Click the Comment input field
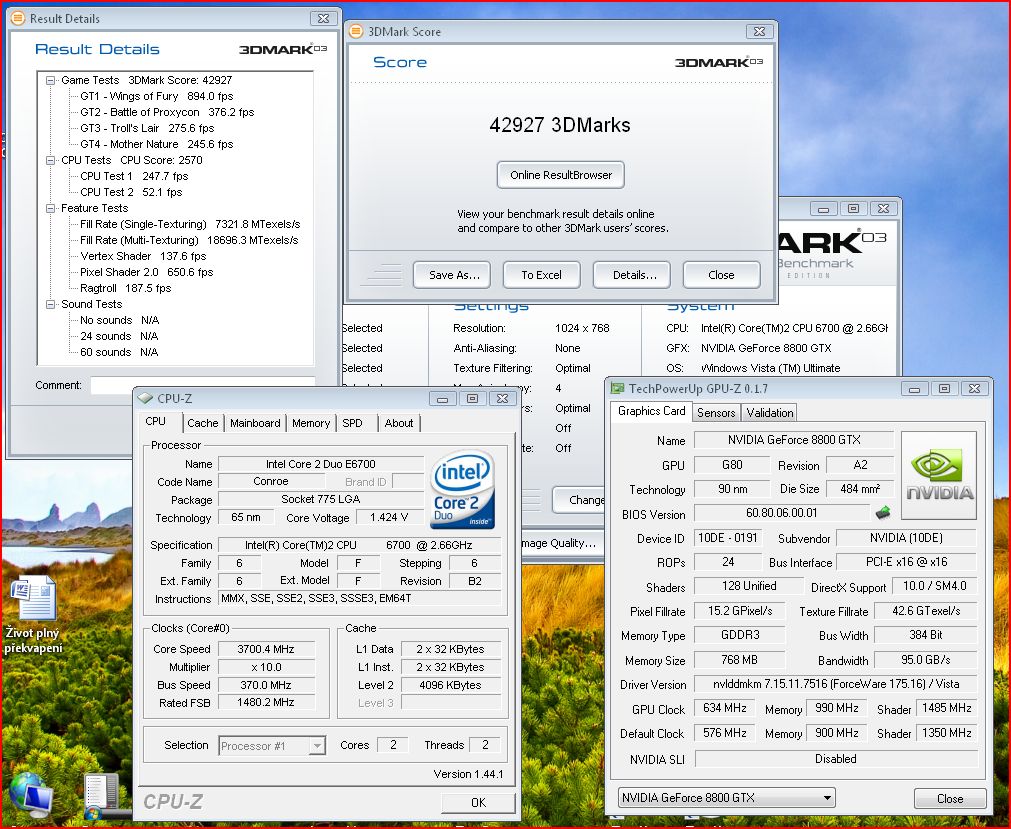Screen dimensions: 1011x829 tap(202, 385)
